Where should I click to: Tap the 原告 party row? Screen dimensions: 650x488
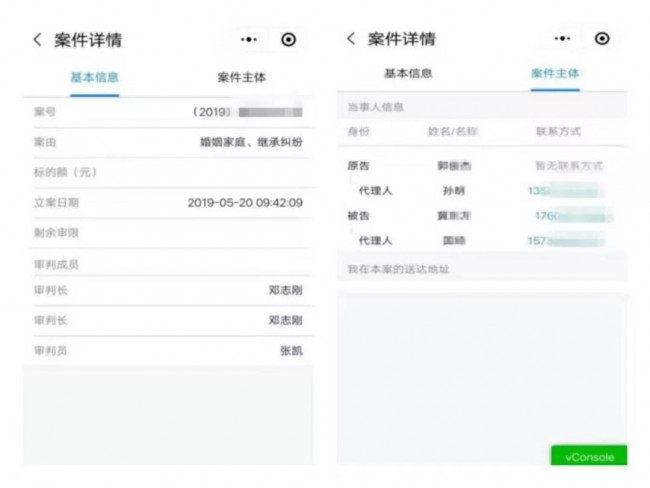point(482,166)
